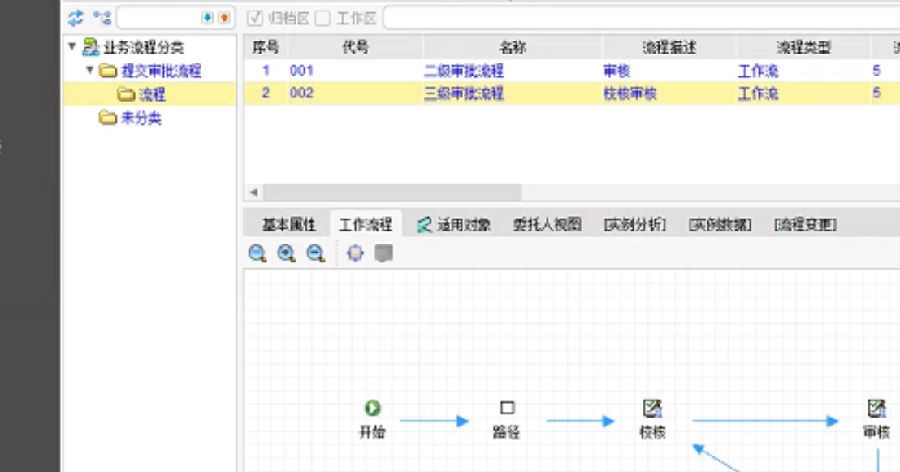Click the blue down arrow in the tree search box
The width and height of the screenshot is (900, 472).
click(207, 18)
